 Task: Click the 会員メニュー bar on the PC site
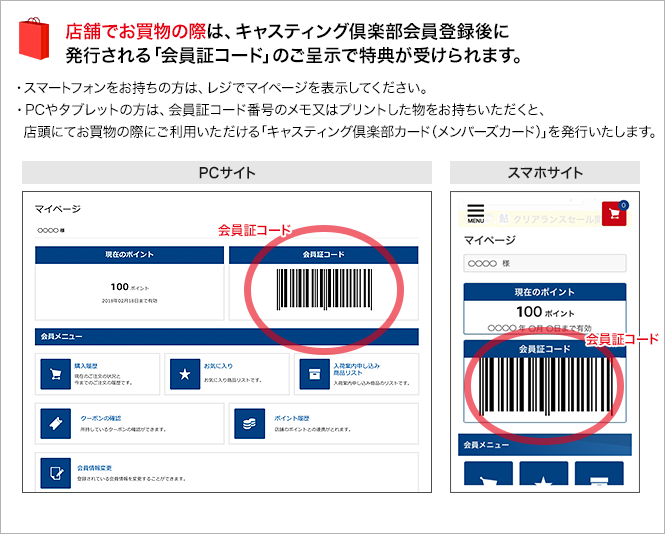pyautogui.click(x=227, y=336)
